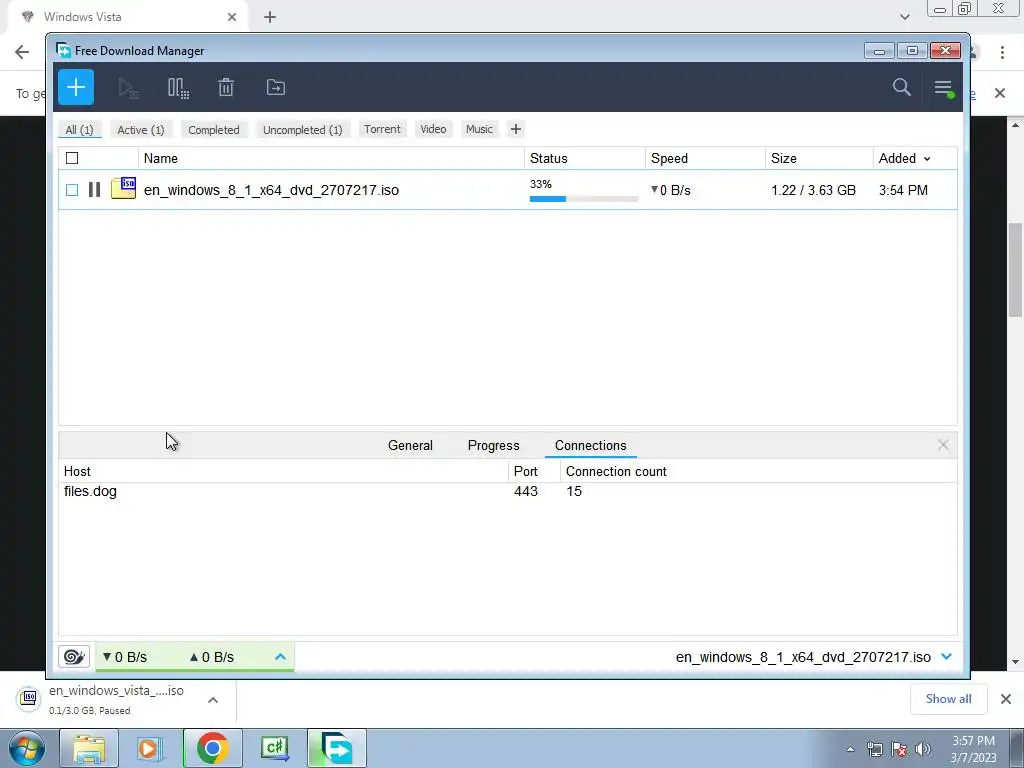Show hidden system tray icons arrow
This screenshot has width=1024, height=768.
pyautogui.click(x=850, y=749)
